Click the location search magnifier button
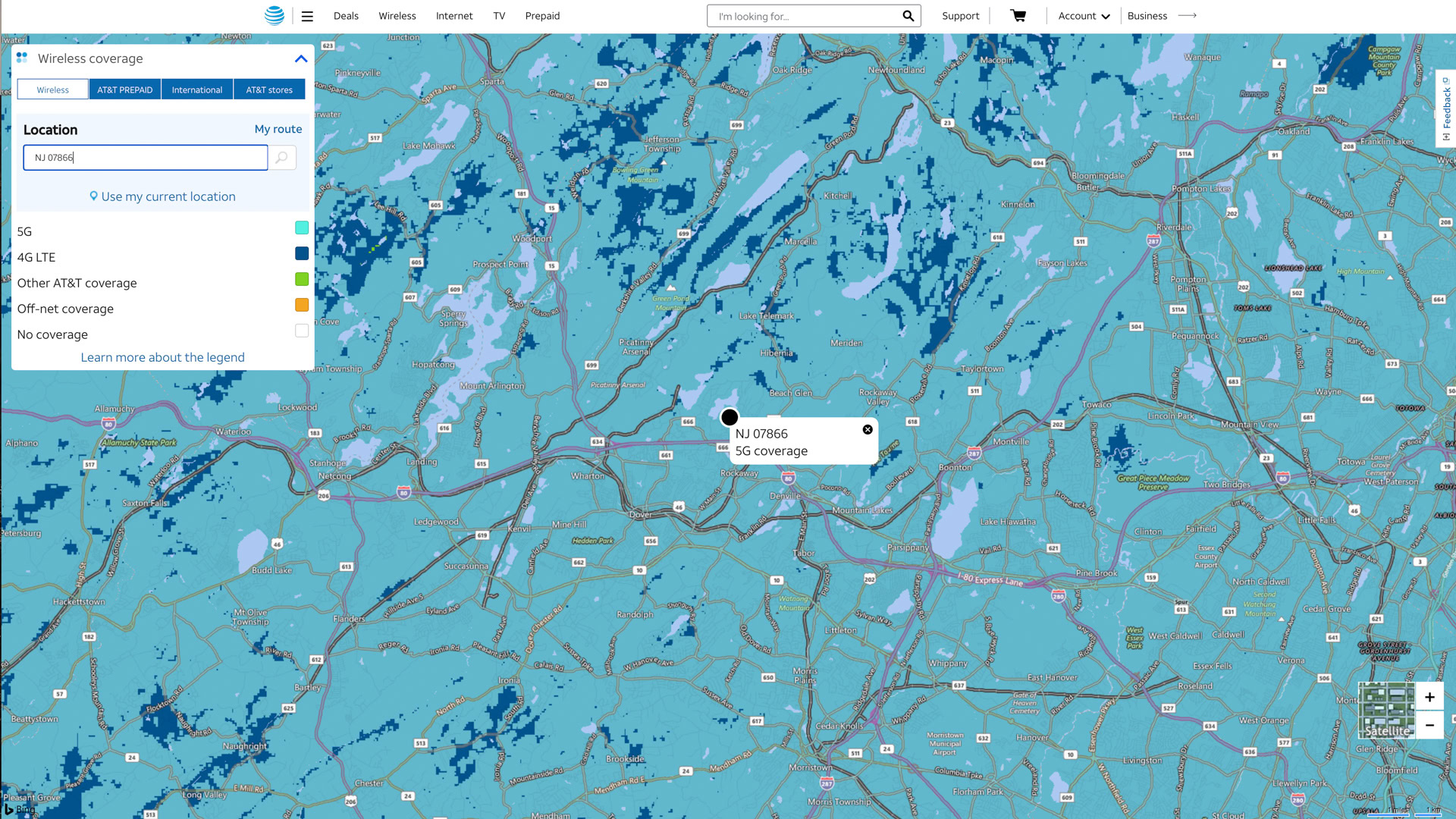This screenshot has width=1456, height=819. tap(282, 158)
